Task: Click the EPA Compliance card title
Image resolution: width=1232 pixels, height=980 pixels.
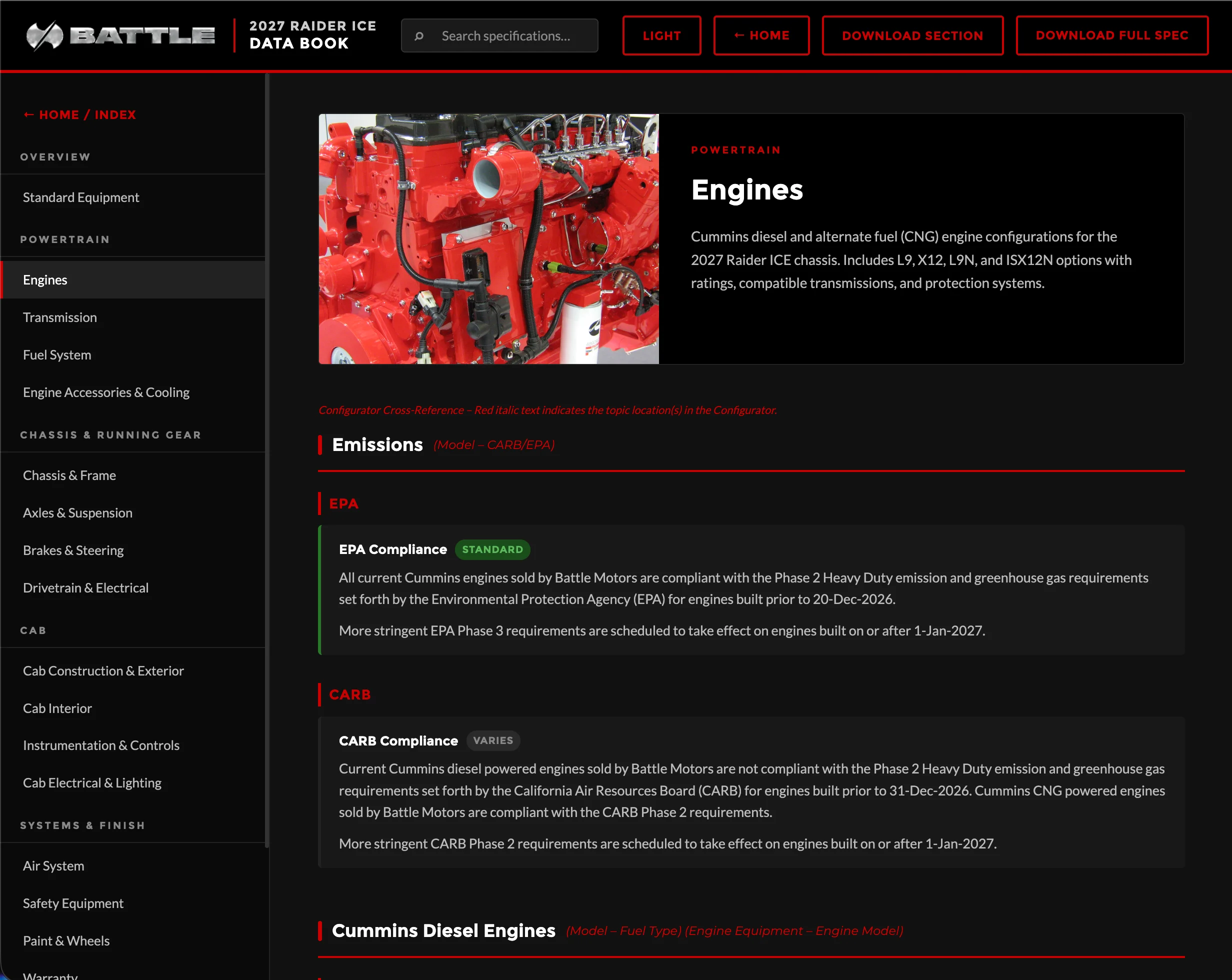Action: click(392, 549)
